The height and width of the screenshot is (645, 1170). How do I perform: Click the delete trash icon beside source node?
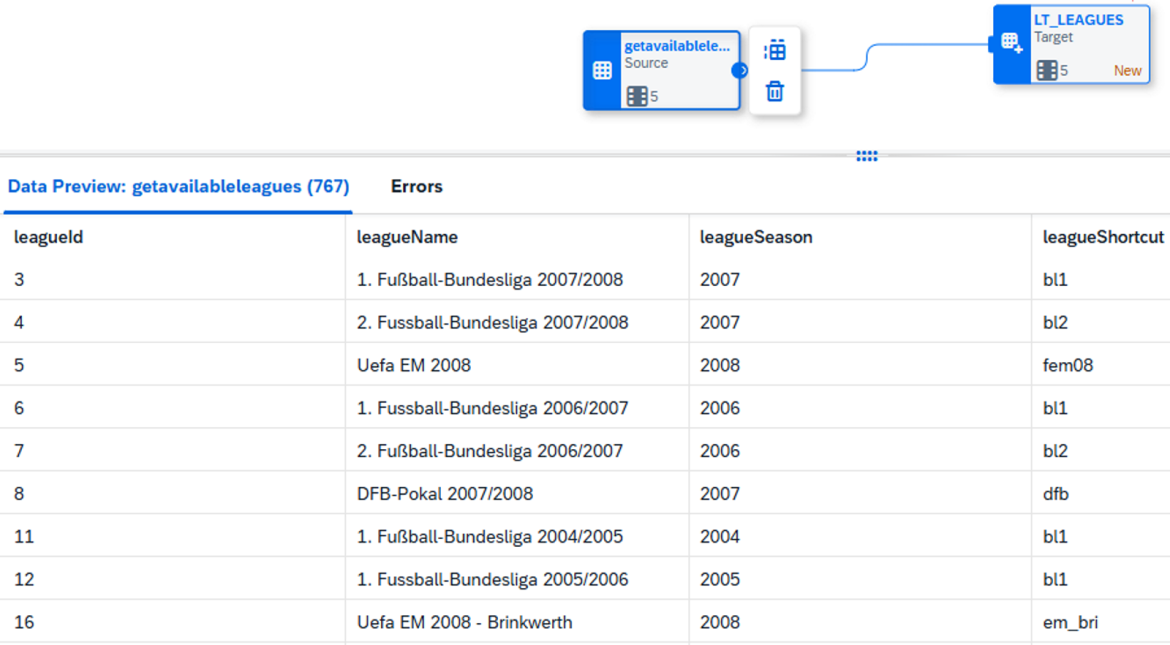(774, 92)
